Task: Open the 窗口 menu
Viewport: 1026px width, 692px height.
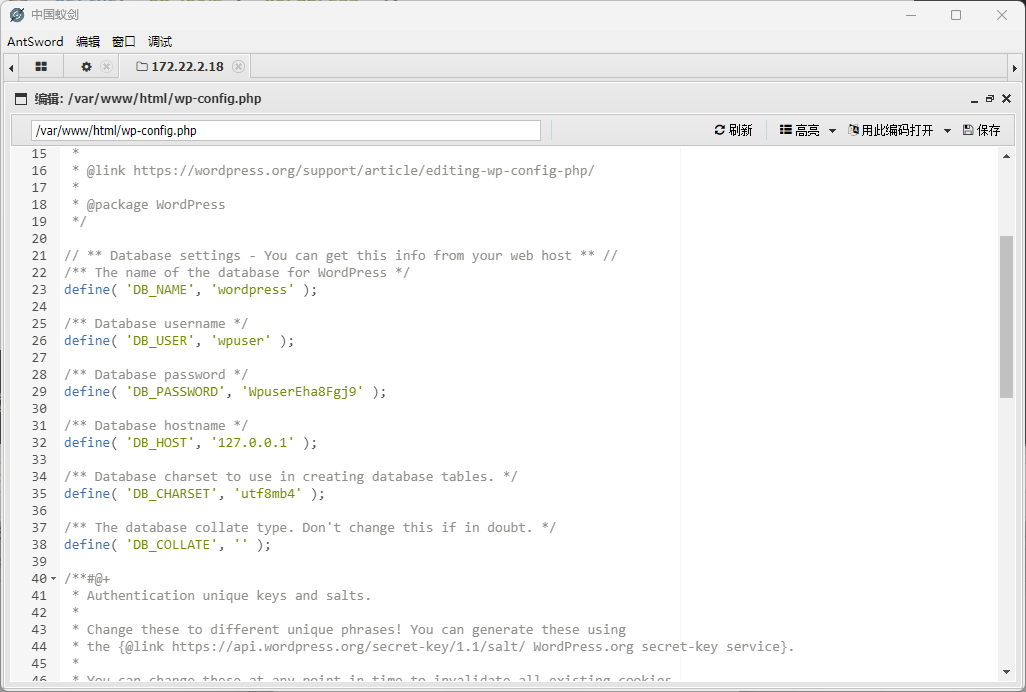Action: [124, 42]
